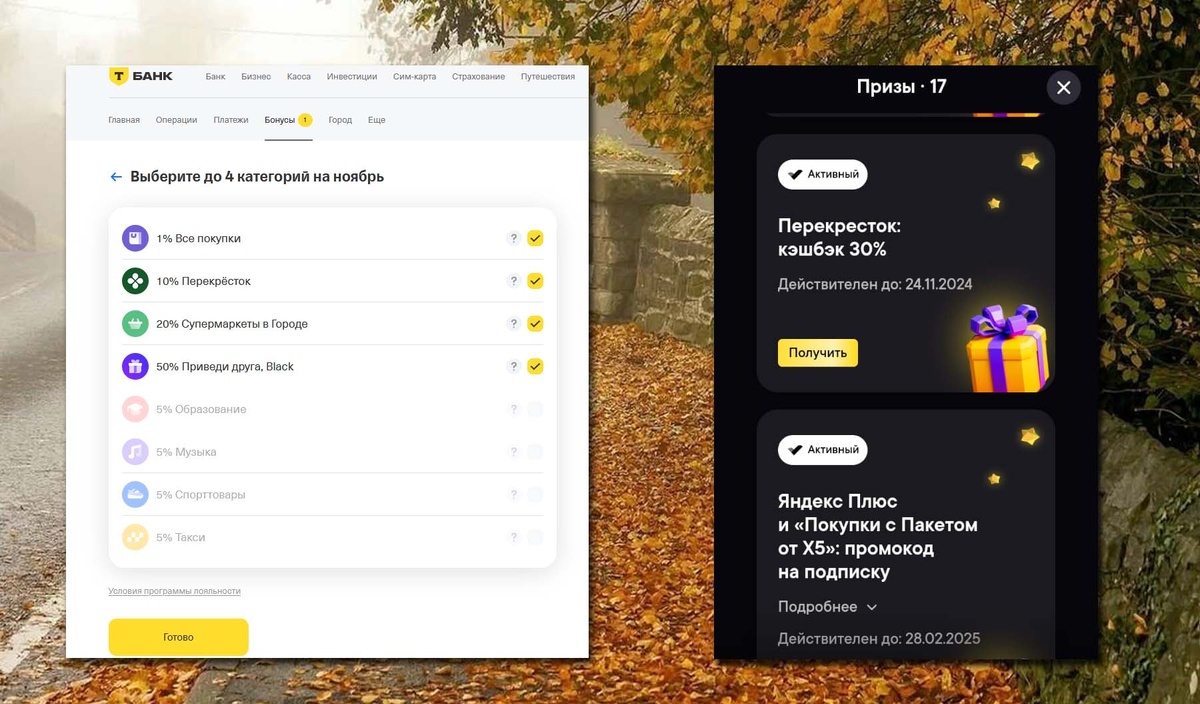Click the gift box image on Перекресток prize
The width and height of the screenshot is (1200, 704).
click(x=1006, y=349)
